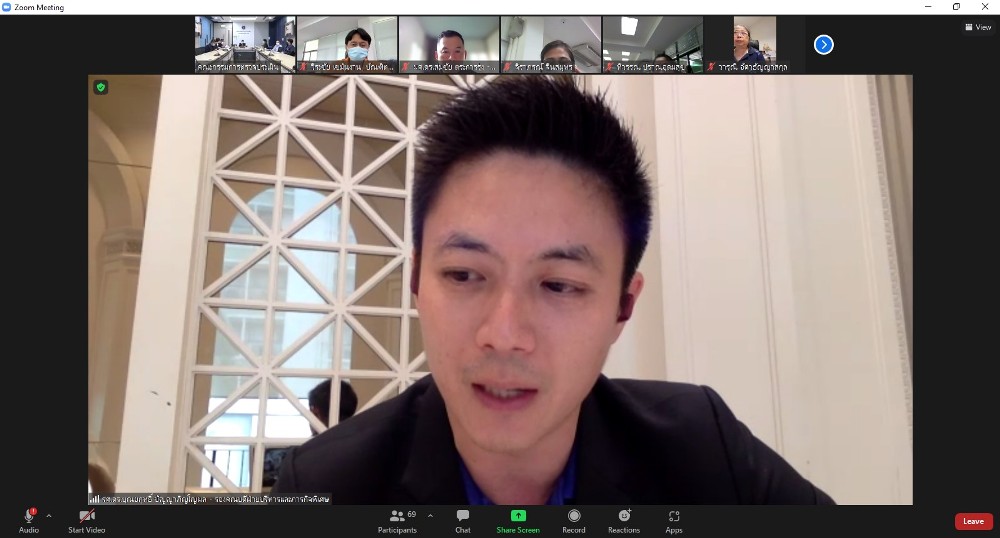Viewport: 1000px width, 538px height.
Task: Select the last thumbnail in the gallery strip
Action: [x=754, y=44]
